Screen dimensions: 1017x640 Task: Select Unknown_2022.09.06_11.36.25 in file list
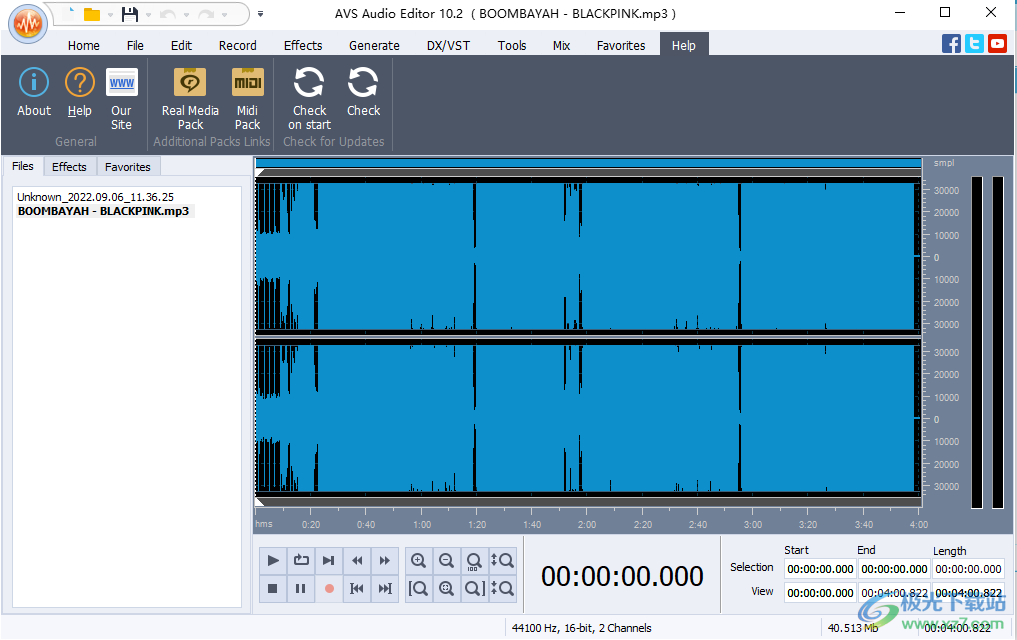click(95, 196)
